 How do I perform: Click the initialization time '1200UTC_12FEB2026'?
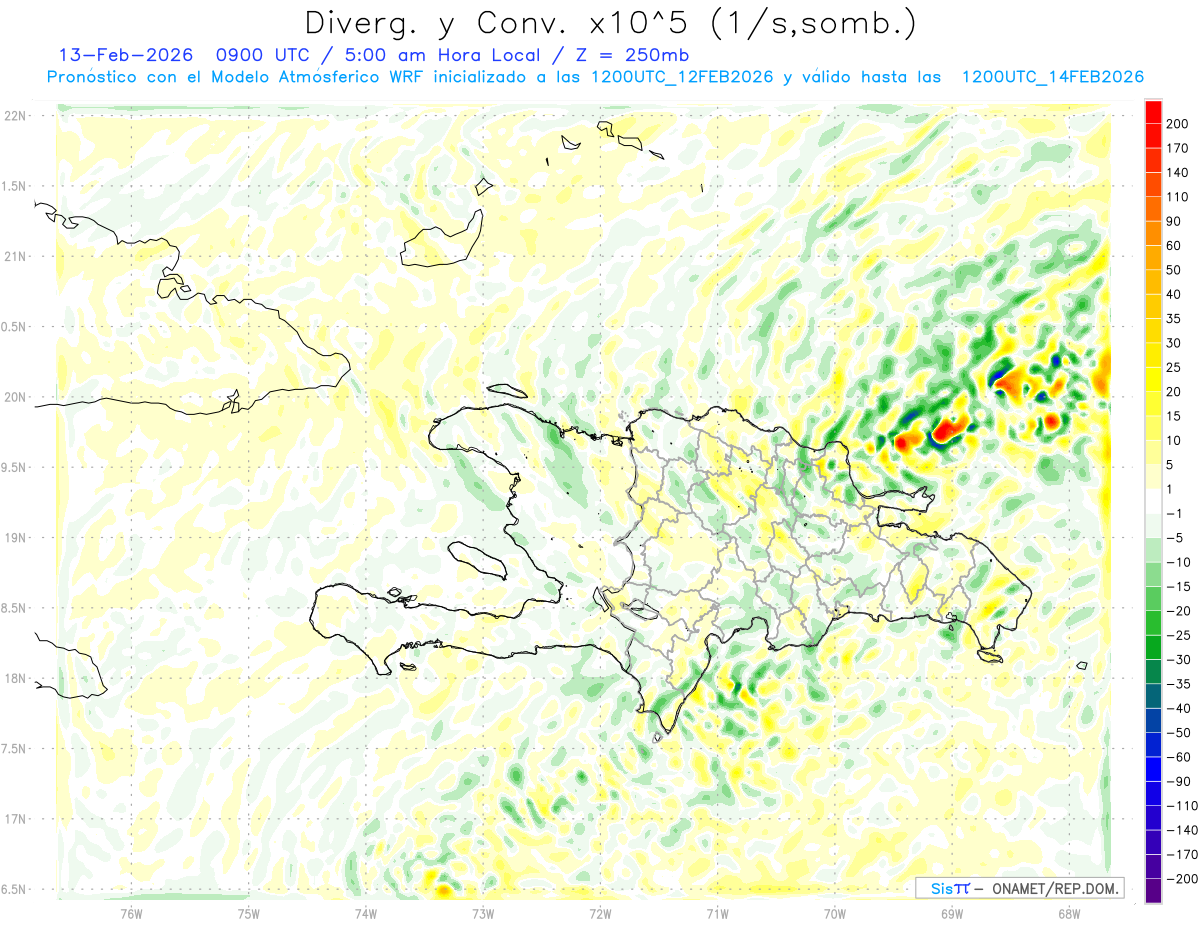[682, 77]
